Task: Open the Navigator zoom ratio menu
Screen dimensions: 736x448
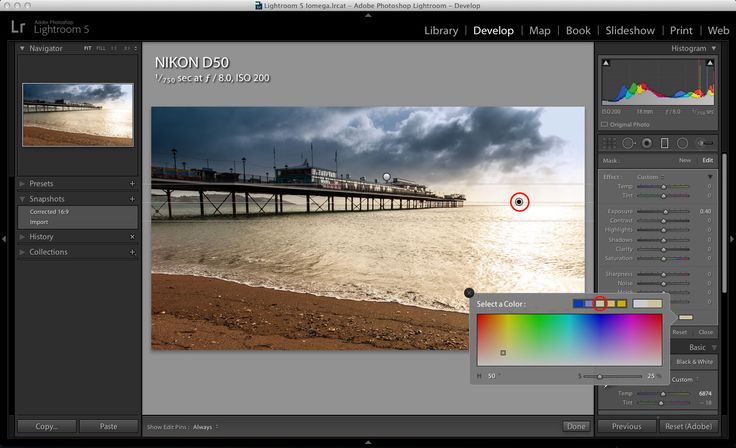Action: [136, 48]
